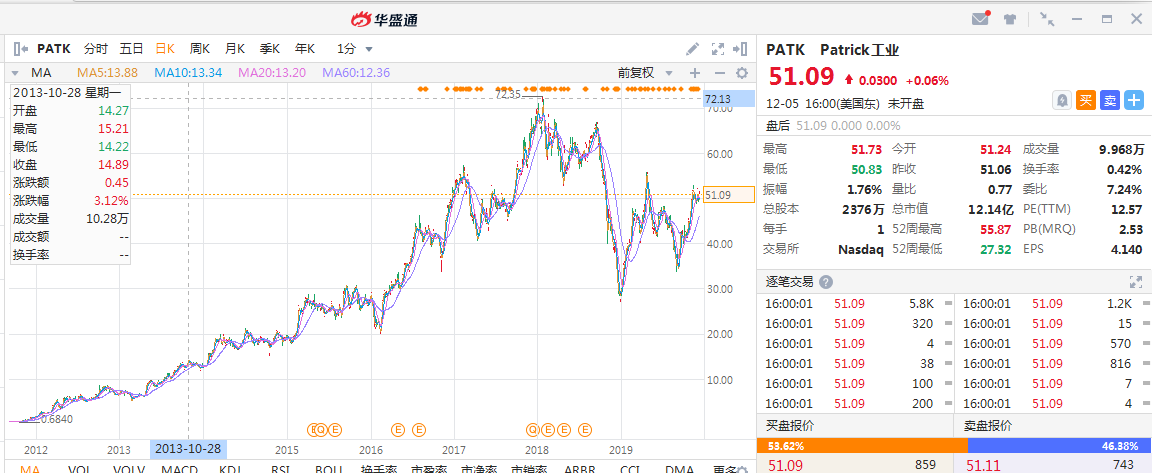1152x473 pixels.
Task: Zoom in the chart with the plus icon
Action: [x=694, y=73]
